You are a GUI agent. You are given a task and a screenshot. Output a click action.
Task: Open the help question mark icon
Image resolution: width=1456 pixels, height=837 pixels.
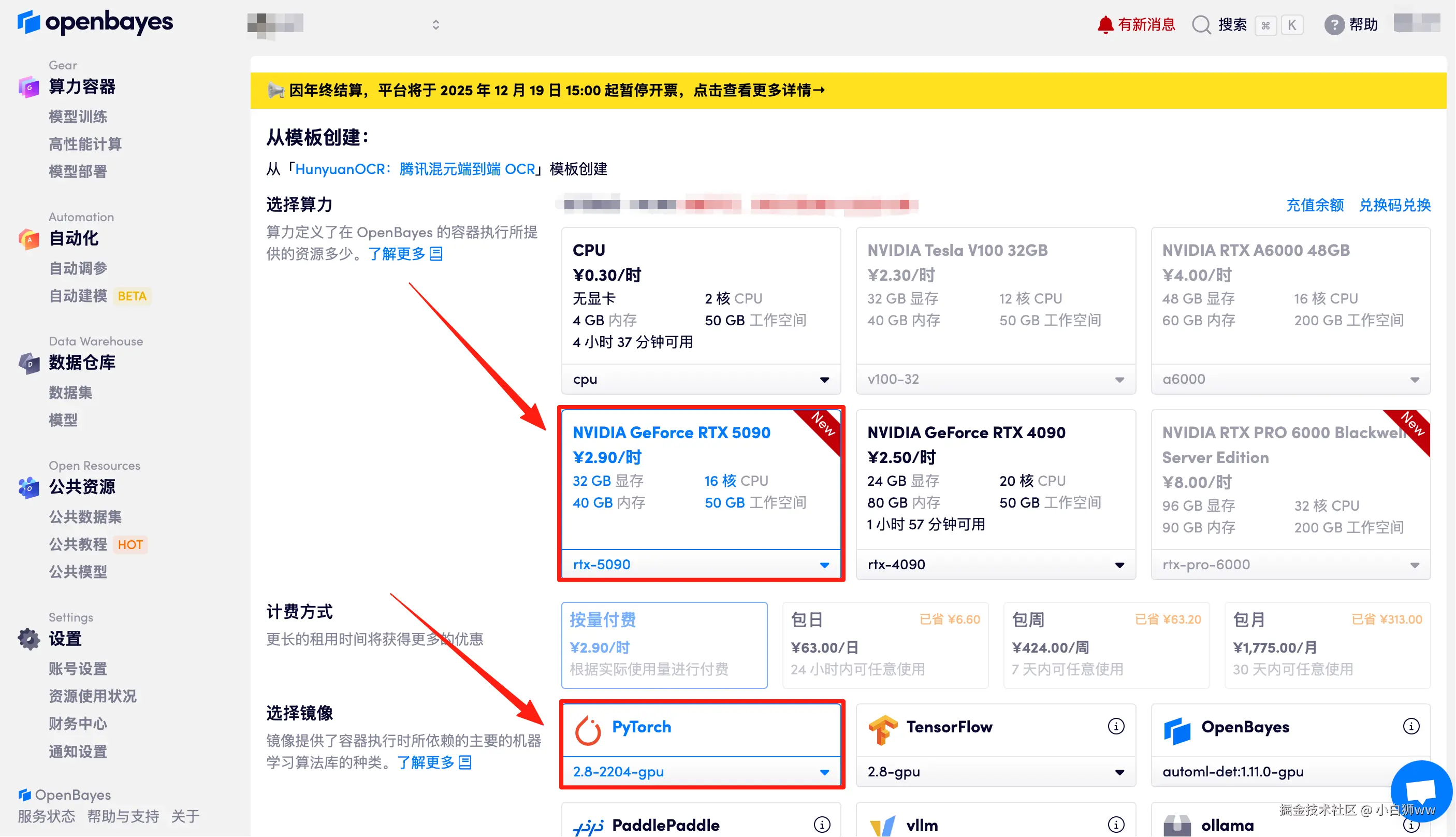(x=1334, y=25)
